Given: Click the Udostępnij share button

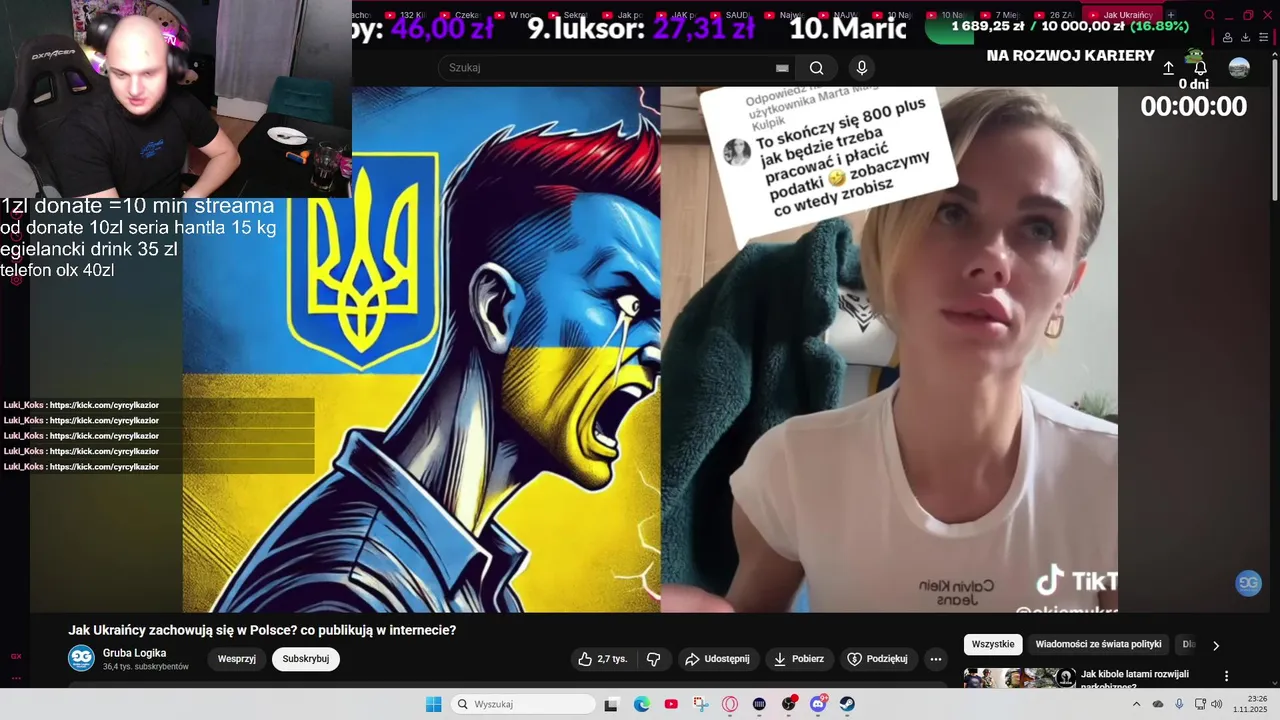Looking at the screenshot, I should (718, 659).
